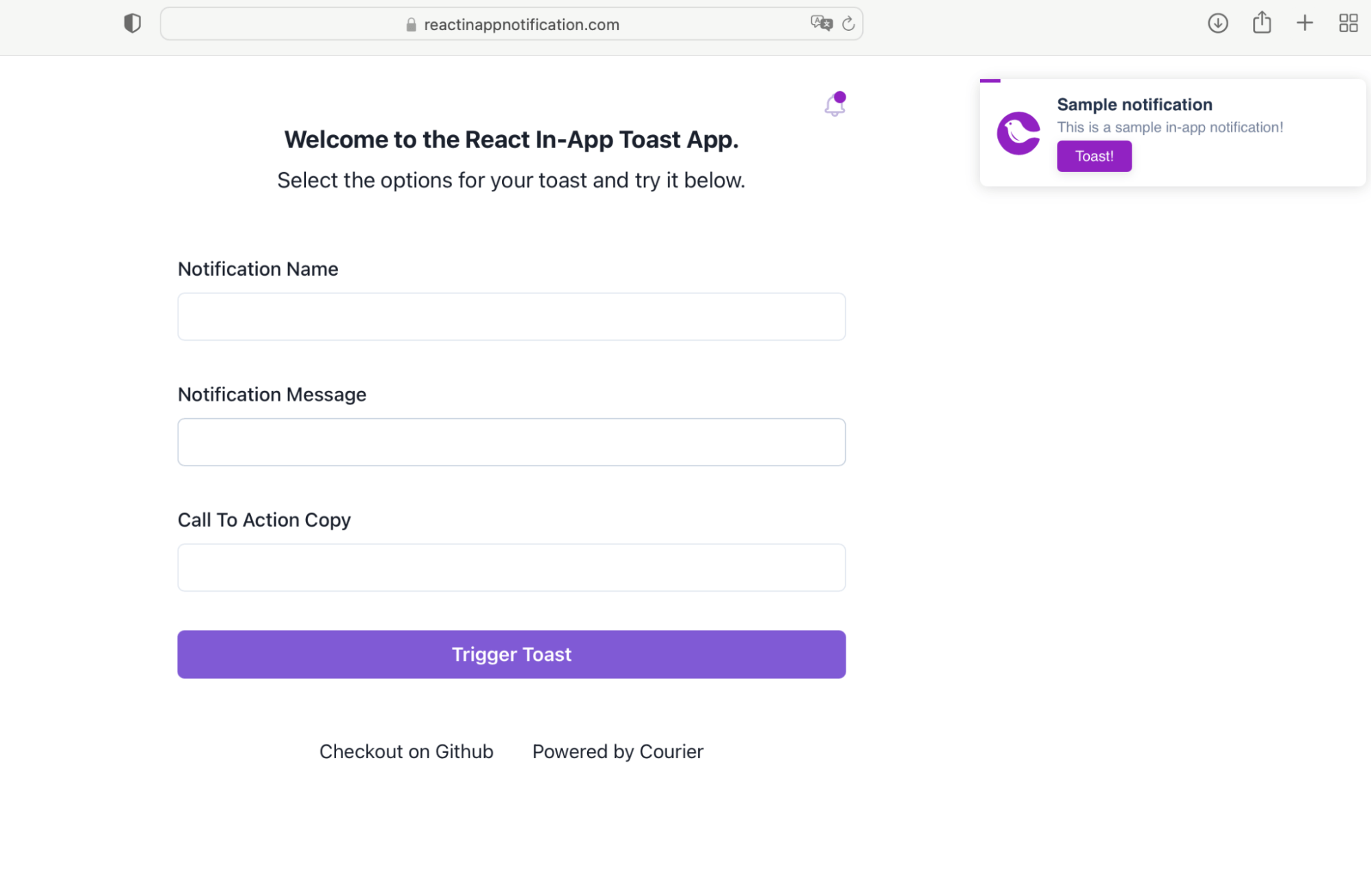Viewport: 1371px width, 896px height.
Task: Open the share sheet icon
Action: (1261, 23)
